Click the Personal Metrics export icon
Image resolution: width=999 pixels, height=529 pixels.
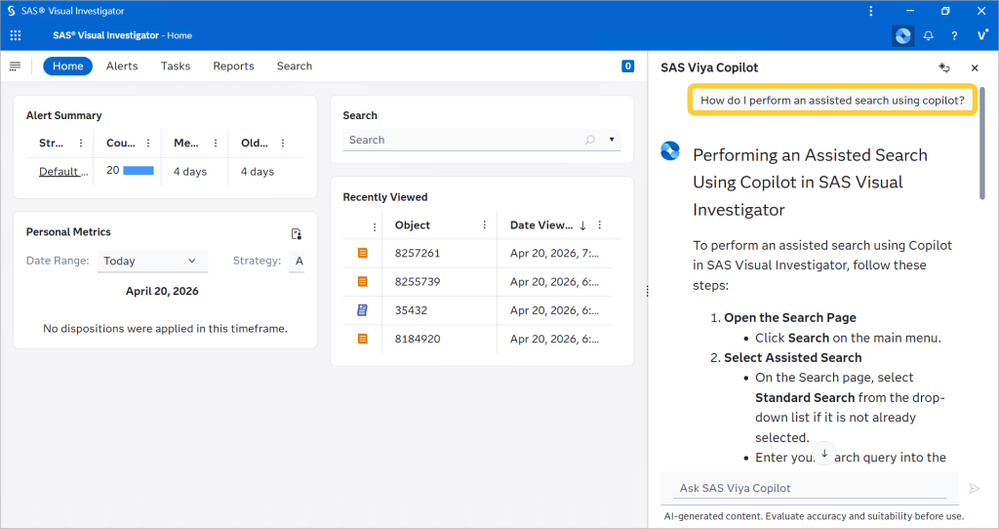click(x=296, y=234)
